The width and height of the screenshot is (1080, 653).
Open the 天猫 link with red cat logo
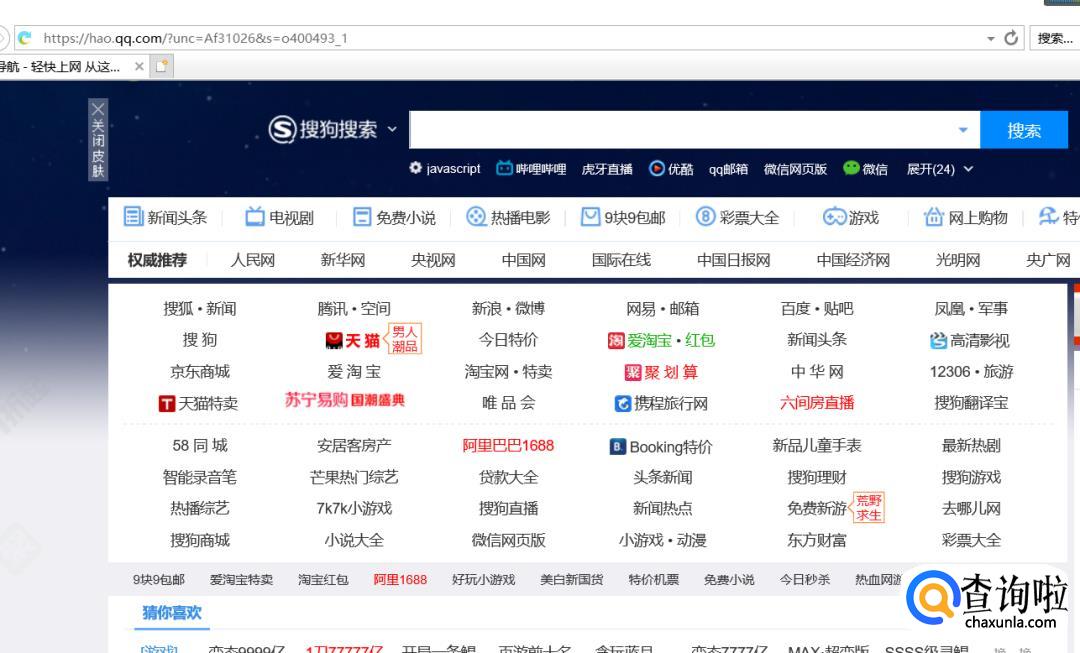pyautogui.click(x=353, y=340)
